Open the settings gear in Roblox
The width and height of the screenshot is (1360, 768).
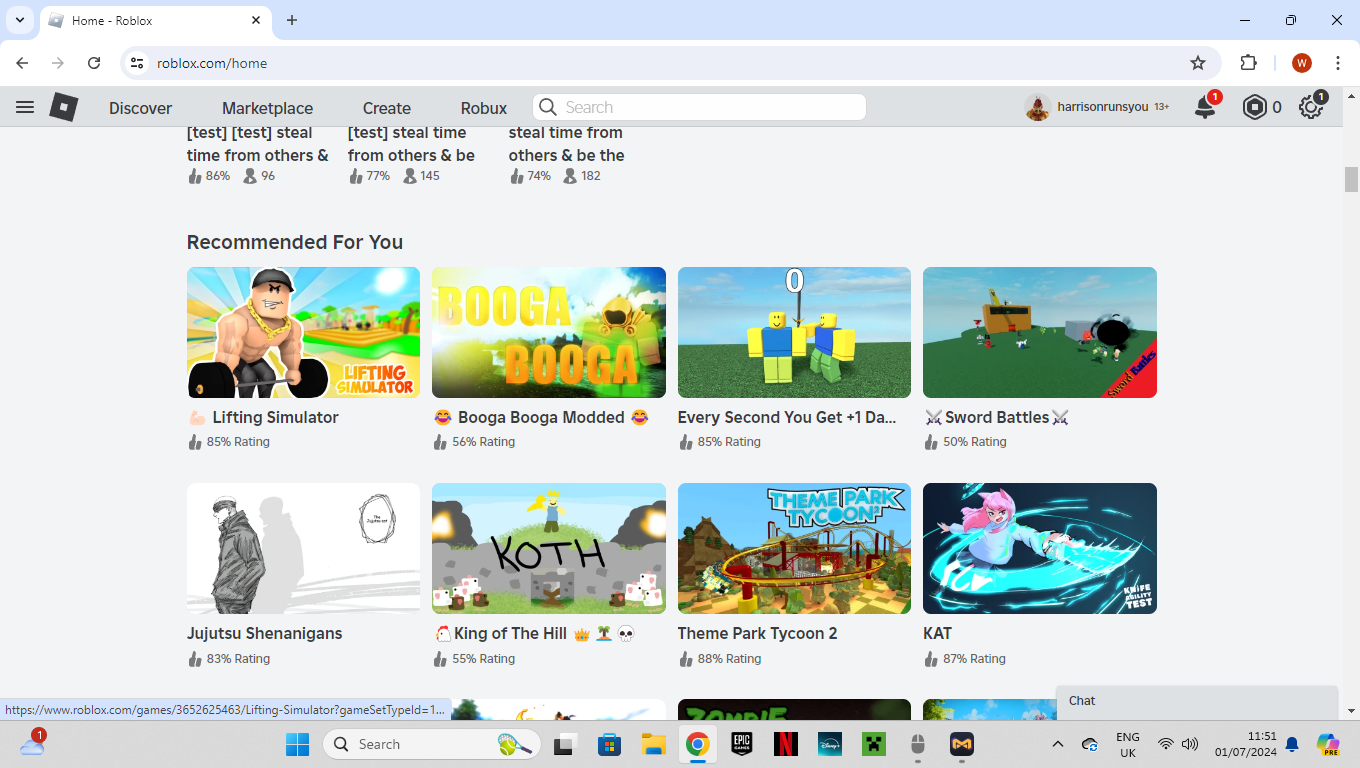coord(1310,107)
